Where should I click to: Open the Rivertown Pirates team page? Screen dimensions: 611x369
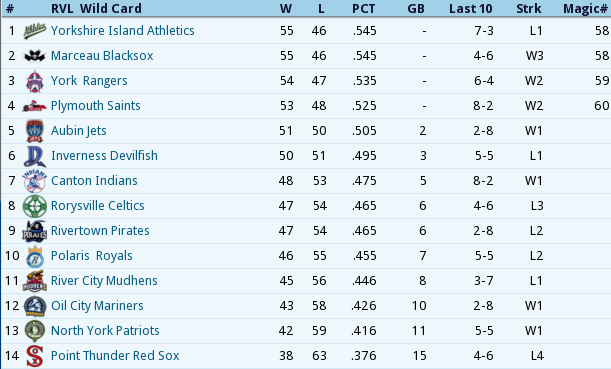tap(100, 231)
